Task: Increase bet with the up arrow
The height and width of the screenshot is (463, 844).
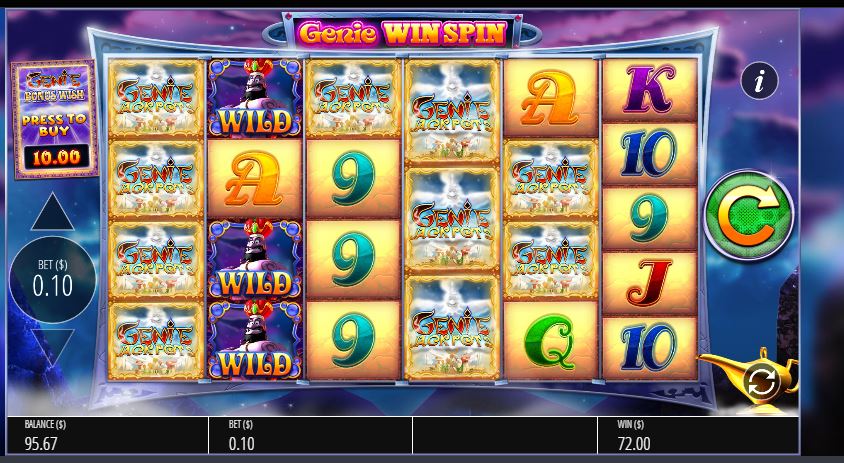Action: click(52, 212)
